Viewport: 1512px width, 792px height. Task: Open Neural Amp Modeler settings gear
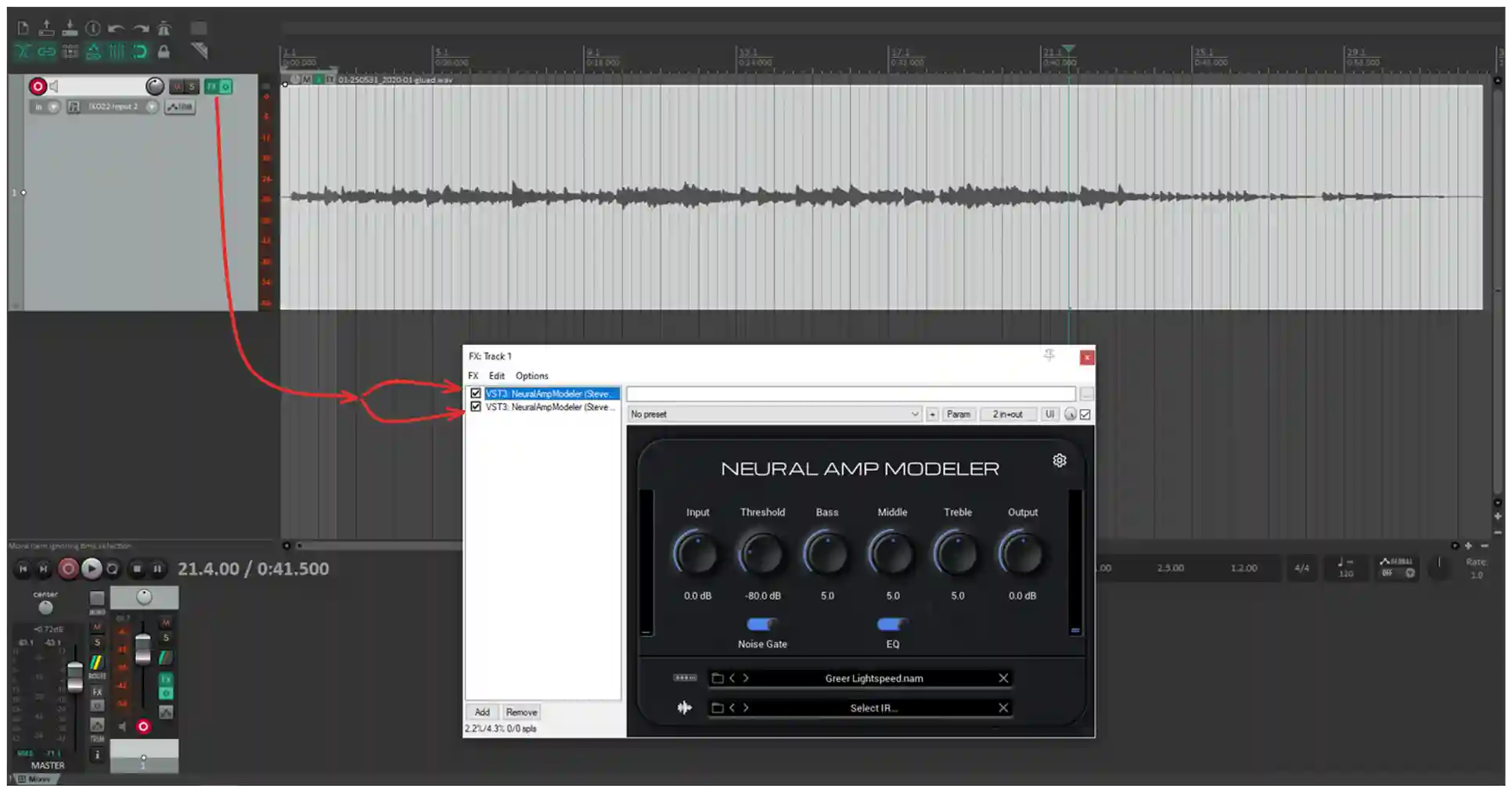pyautogui.click(x=1059, y=460)
